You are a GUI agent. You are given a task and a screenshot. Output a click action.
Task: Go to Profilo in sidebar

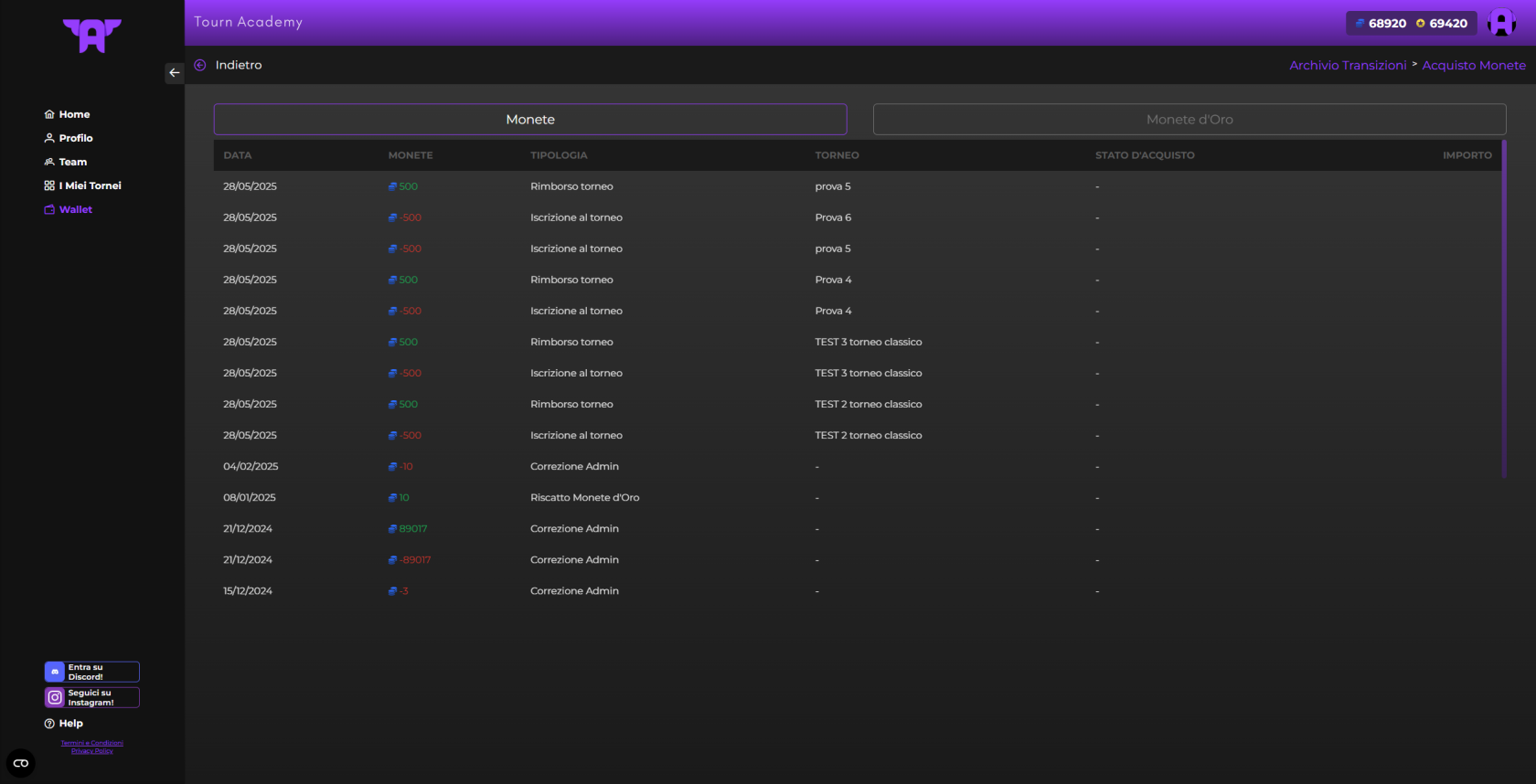[75, 138]
